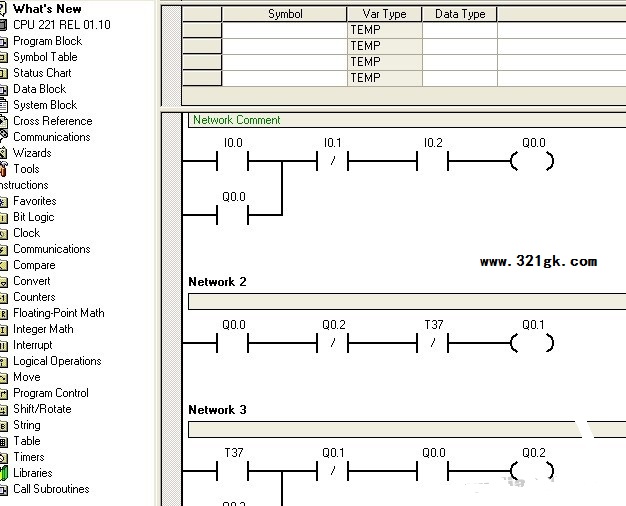Click the Libraries icon in the instruction tree
Image resolution: width=626 pixels, height=506 pixels.
pyautogui.click(x=3, y=473)
